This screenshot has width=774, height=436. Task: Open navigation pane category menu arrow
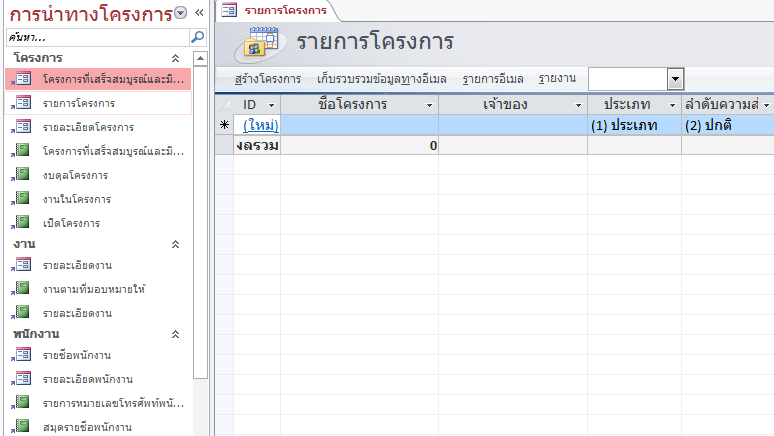180,12
